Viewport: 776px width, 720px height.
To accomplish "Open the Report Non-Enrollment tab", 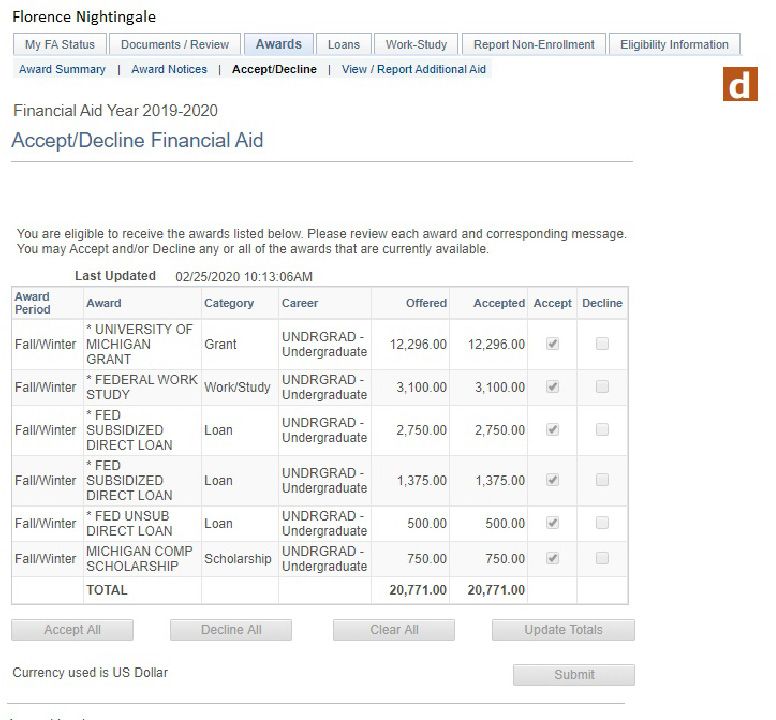I will coord(534,45).
